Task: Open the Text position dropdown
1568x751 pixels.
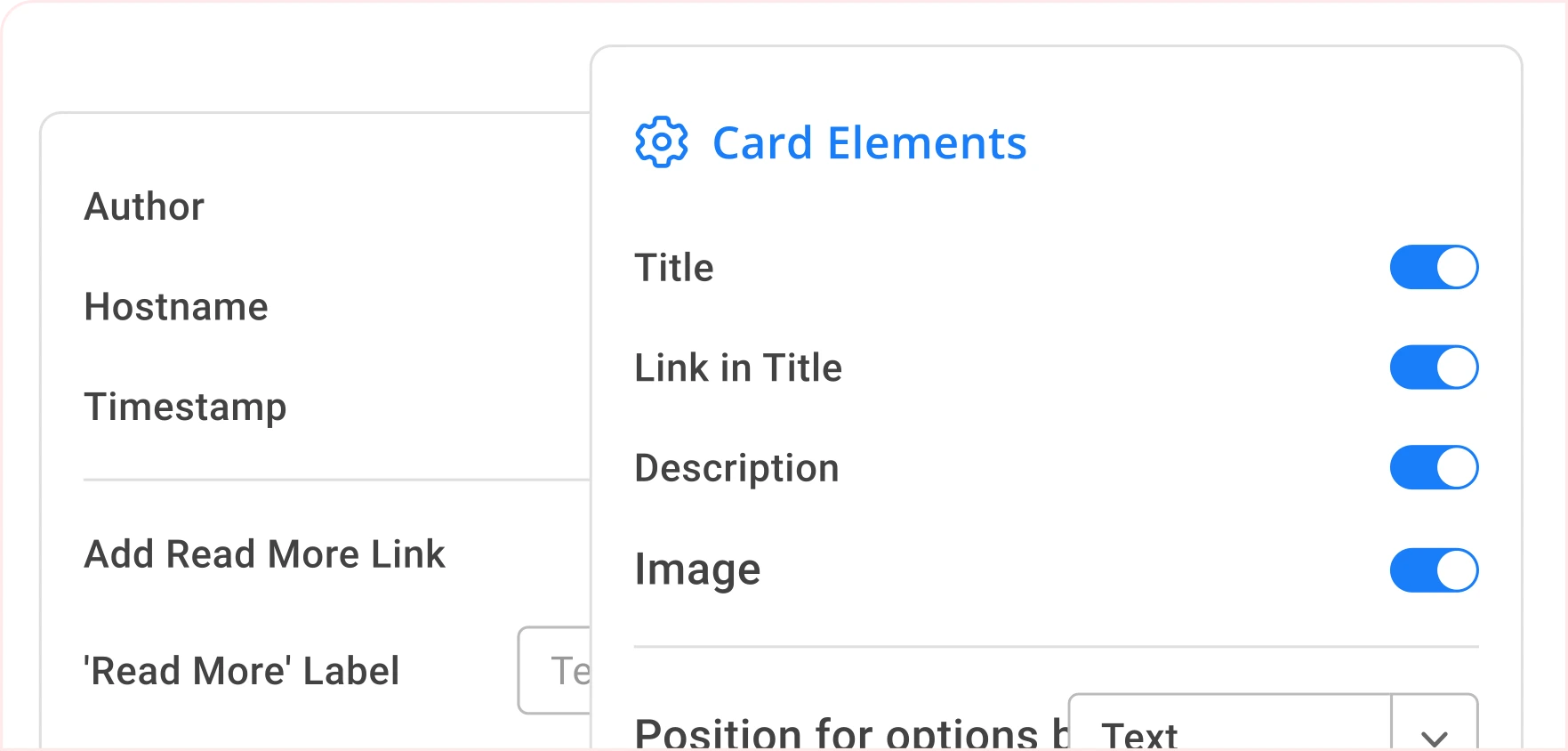Action: [x=1230, y=730]
